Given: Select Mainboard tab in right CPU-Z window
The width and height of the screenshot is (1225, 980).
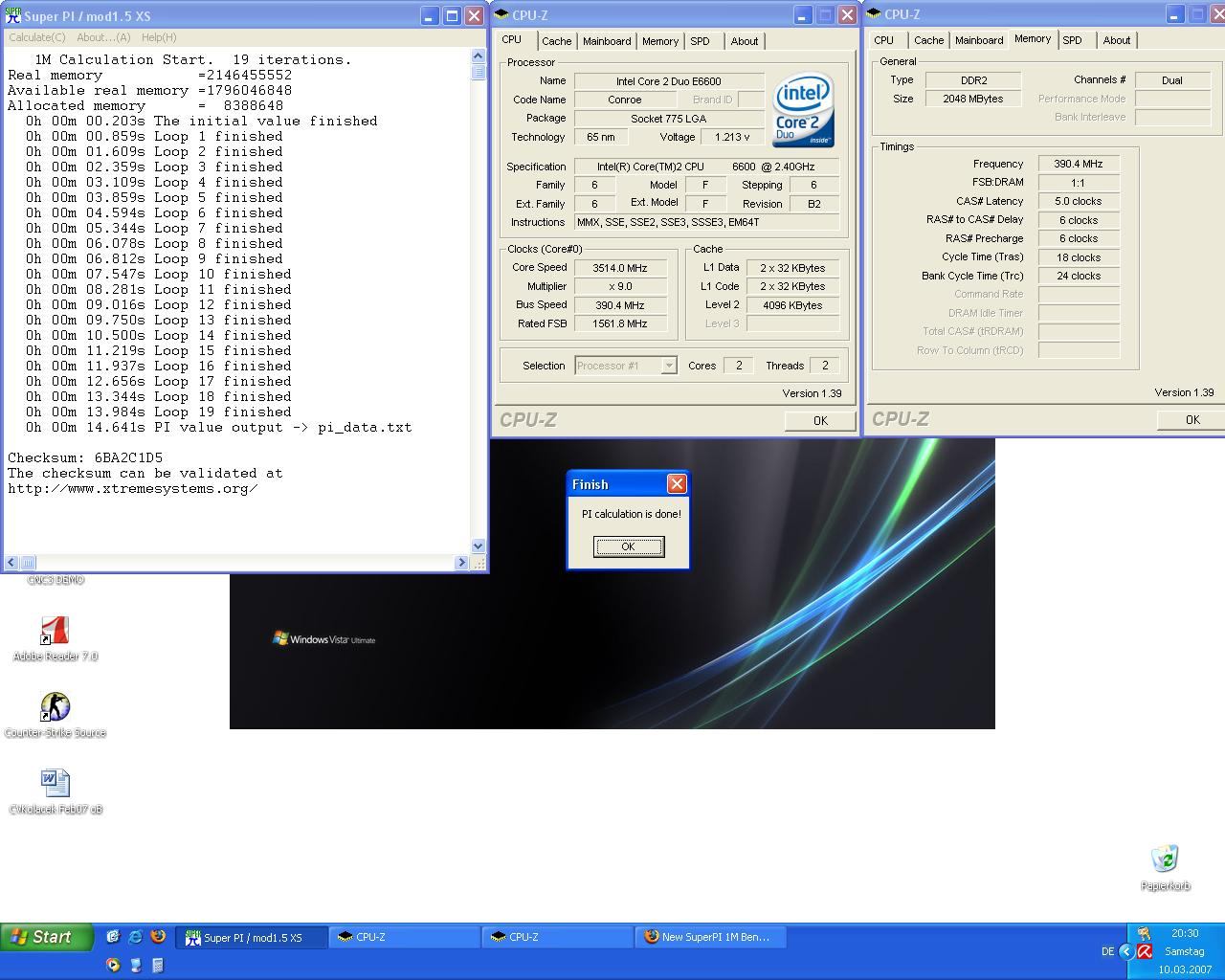Looking at the screenshot, I should coord(979,40).
